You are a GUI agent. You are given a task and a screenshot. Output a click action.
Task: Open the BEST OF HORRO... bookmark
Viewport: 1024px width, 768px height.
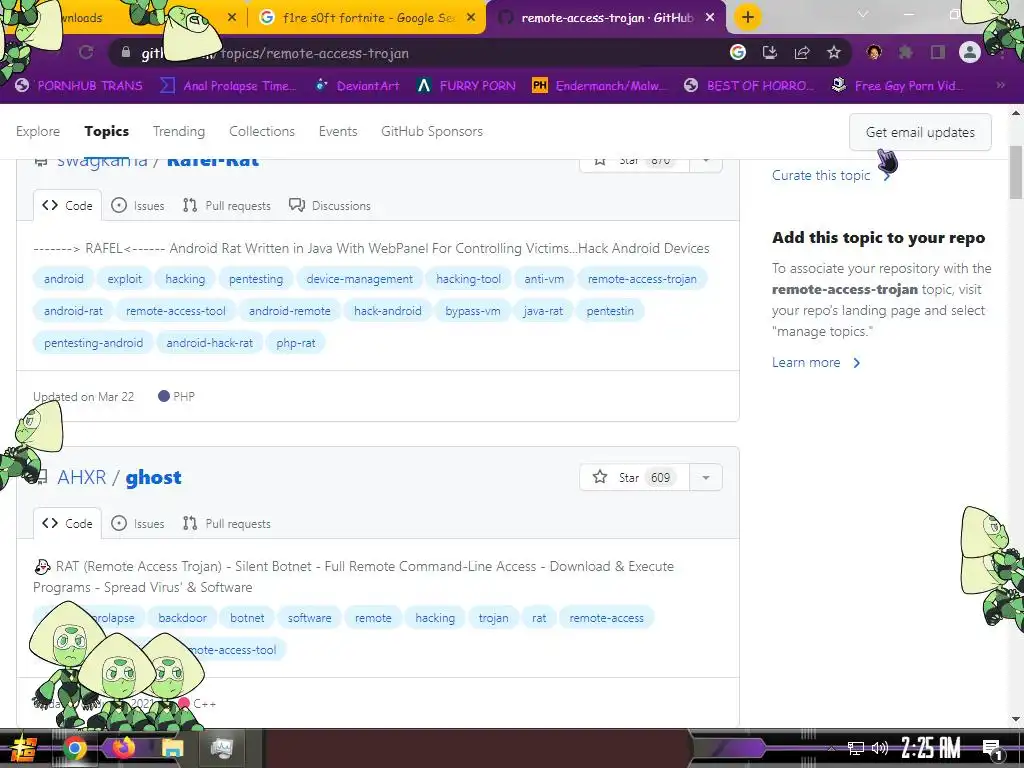click(x=748, y=86)
